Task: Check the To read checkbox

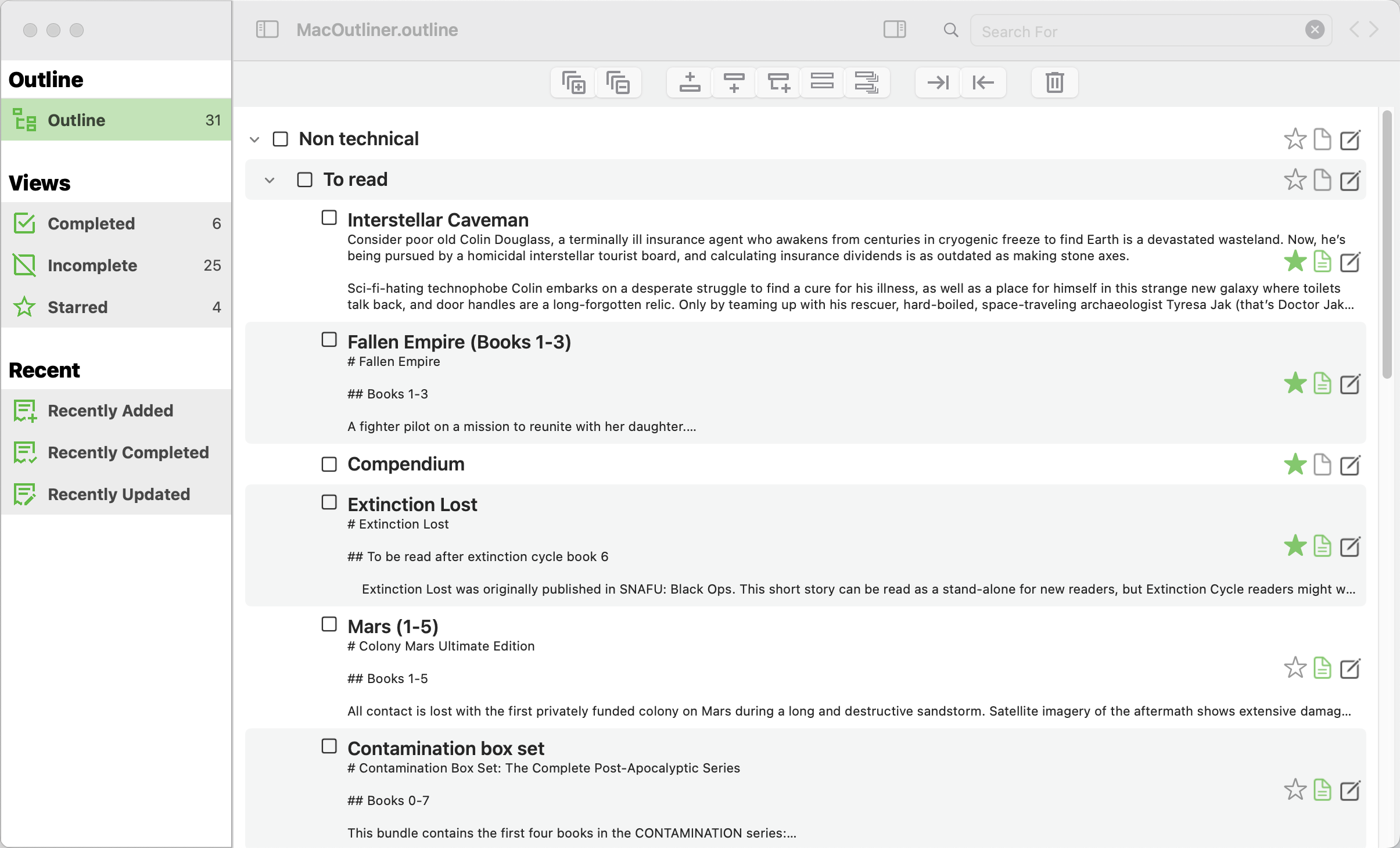Action: (x=305, y=180)
